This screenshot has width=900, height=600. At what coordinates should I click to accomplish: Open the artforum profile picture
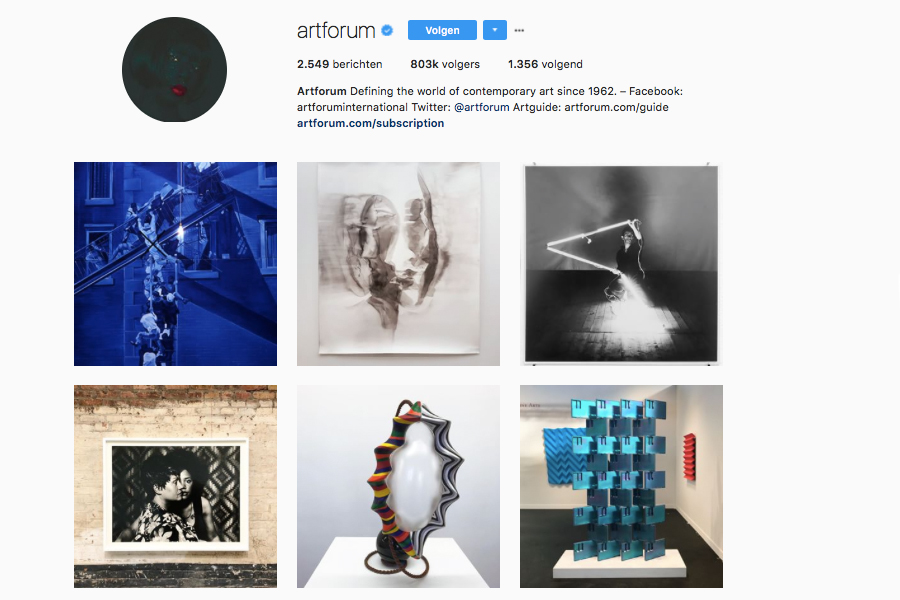point(174,69)
